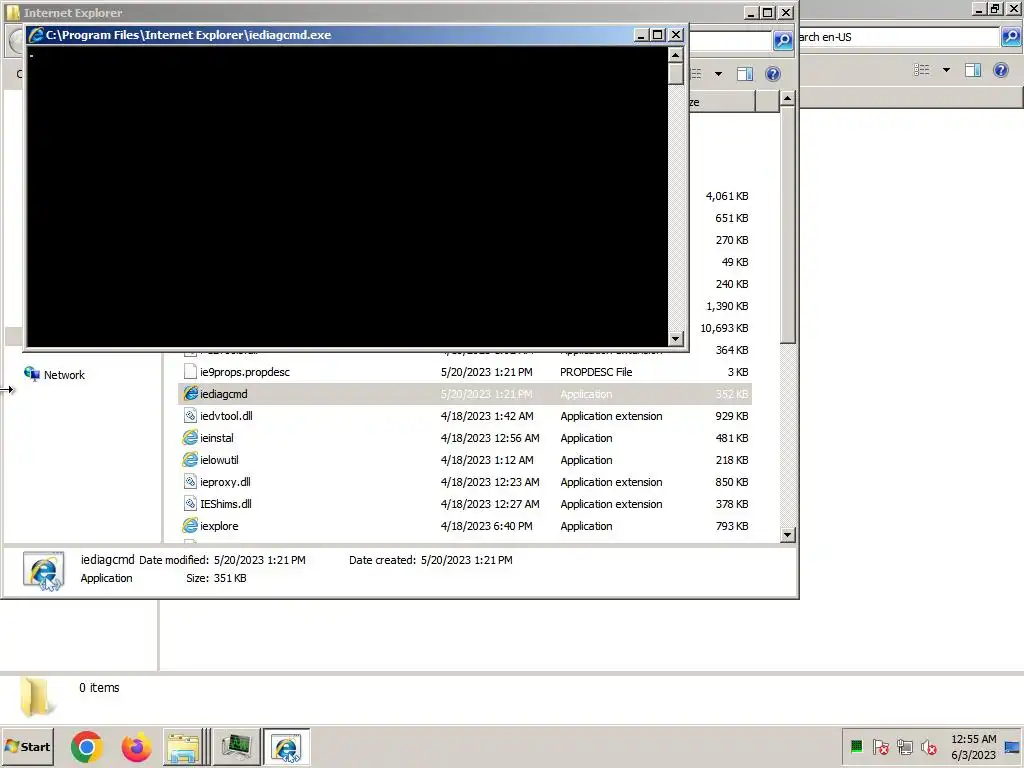Screen dimensions: 1024x768
Task: Click the '10,693 KB' size cell
Action: [x=724, y=328]
